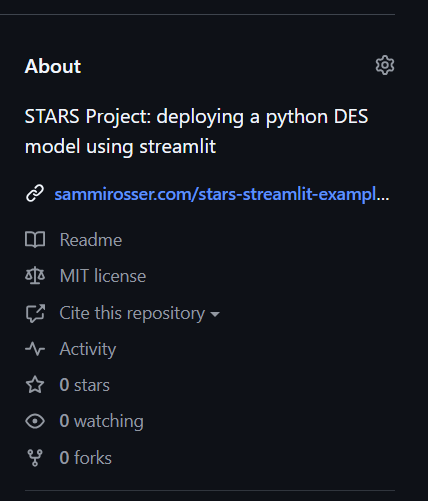View the 0 forks list

[85, 458]
